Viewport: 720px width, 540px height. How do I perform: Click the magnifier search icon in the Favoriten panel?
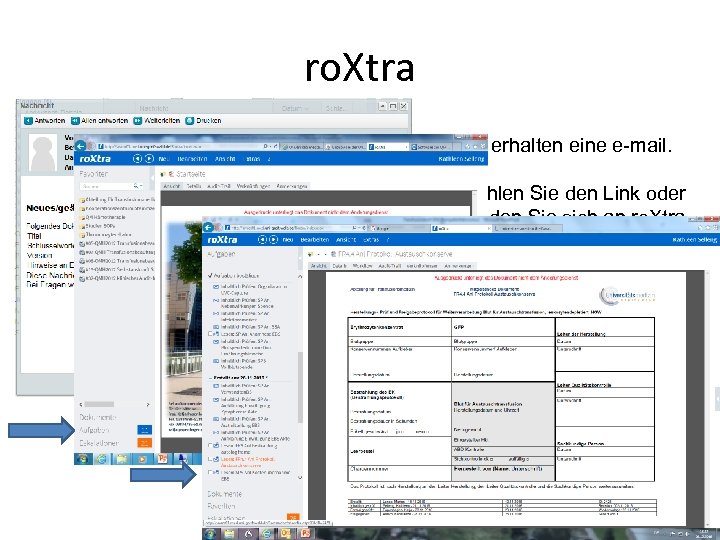pyautogui.click(x=136, y=186)
